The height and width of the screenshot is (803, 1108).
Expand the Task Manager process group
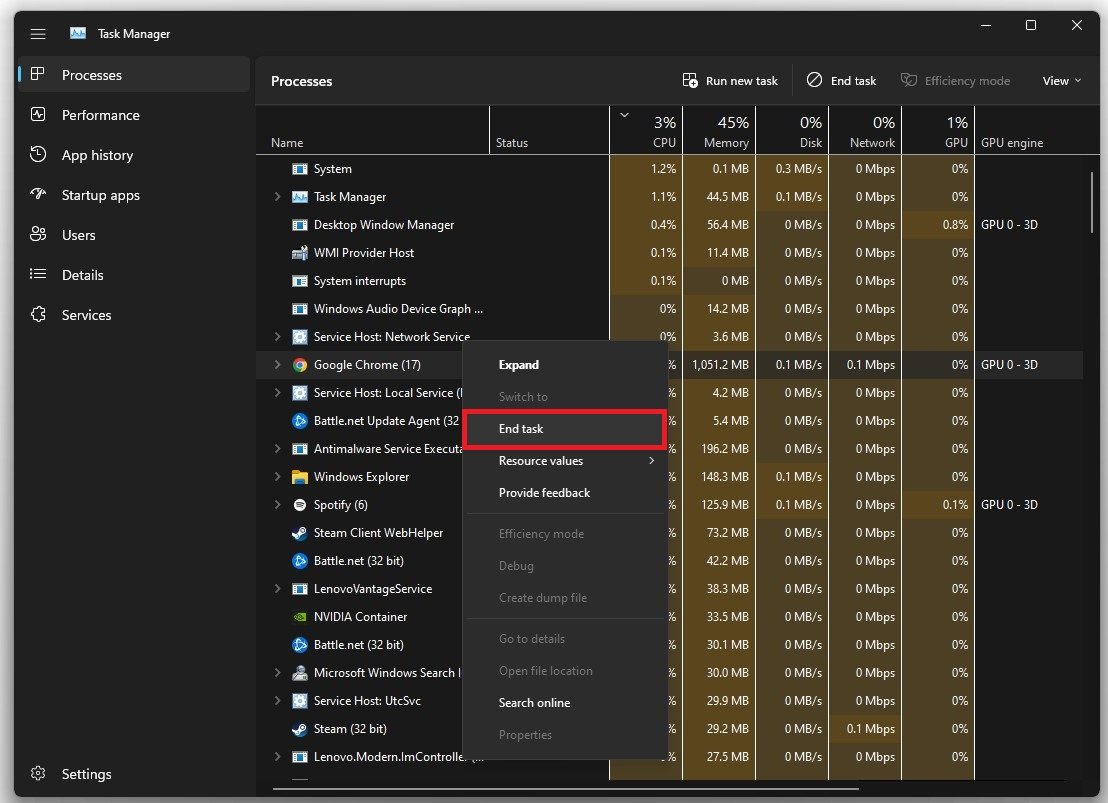coord(277,197)
